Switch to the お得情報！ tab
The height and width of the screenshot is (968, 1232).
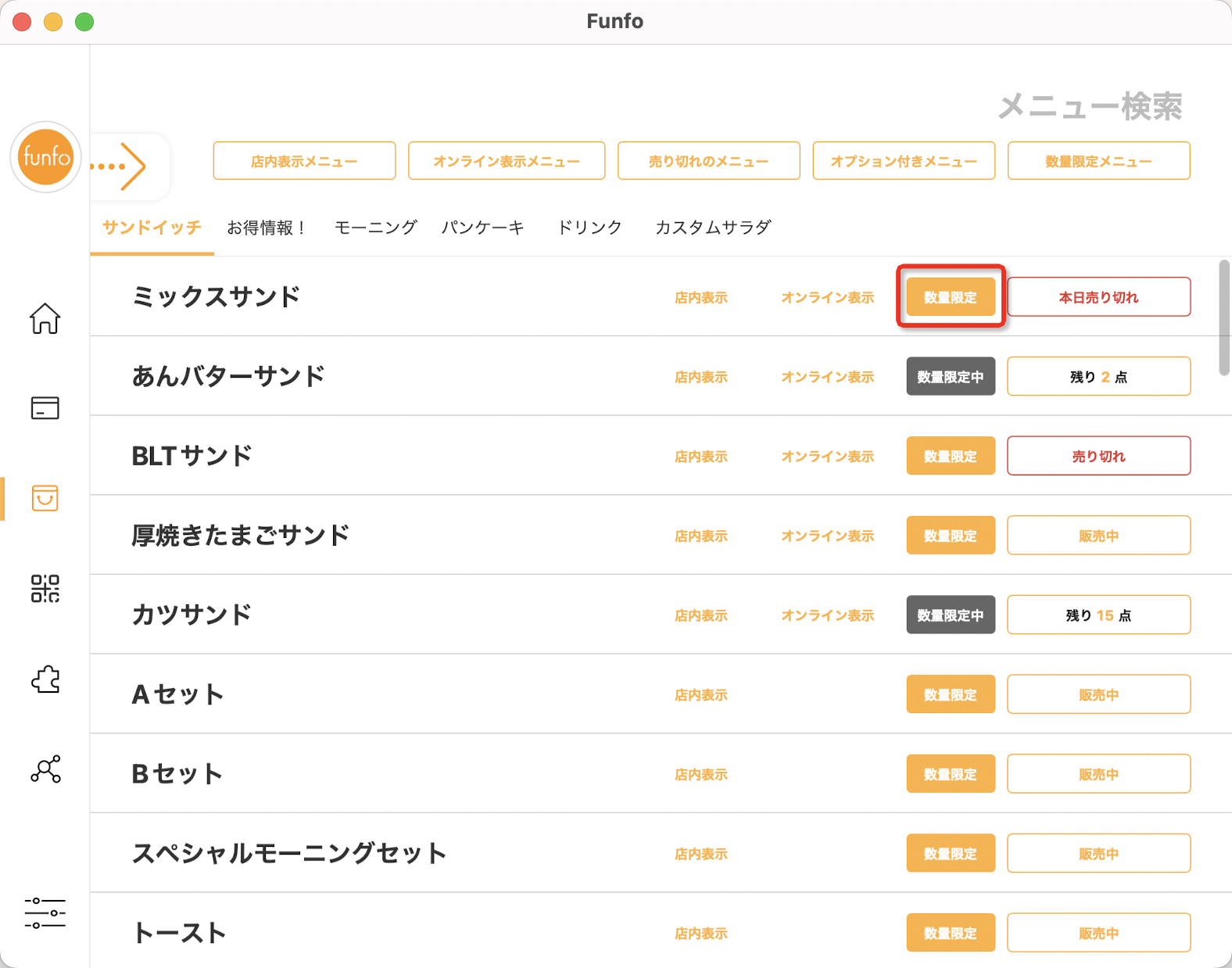[x=267, y=228]
